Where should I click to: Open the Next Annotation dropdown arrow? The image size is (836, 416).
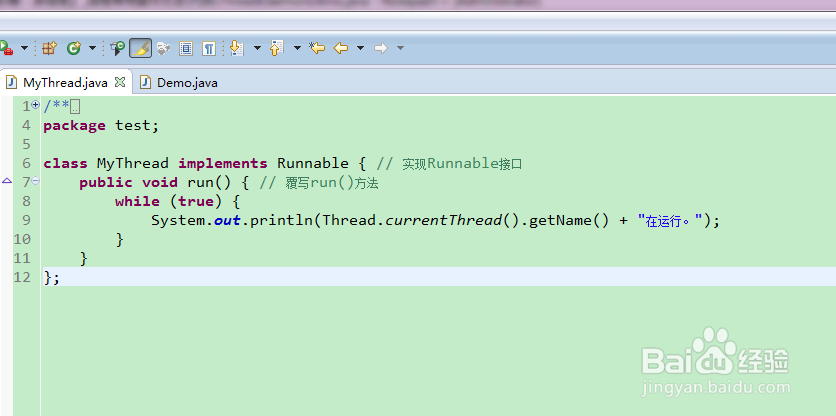pyautogui.click(x=258, y=49)
